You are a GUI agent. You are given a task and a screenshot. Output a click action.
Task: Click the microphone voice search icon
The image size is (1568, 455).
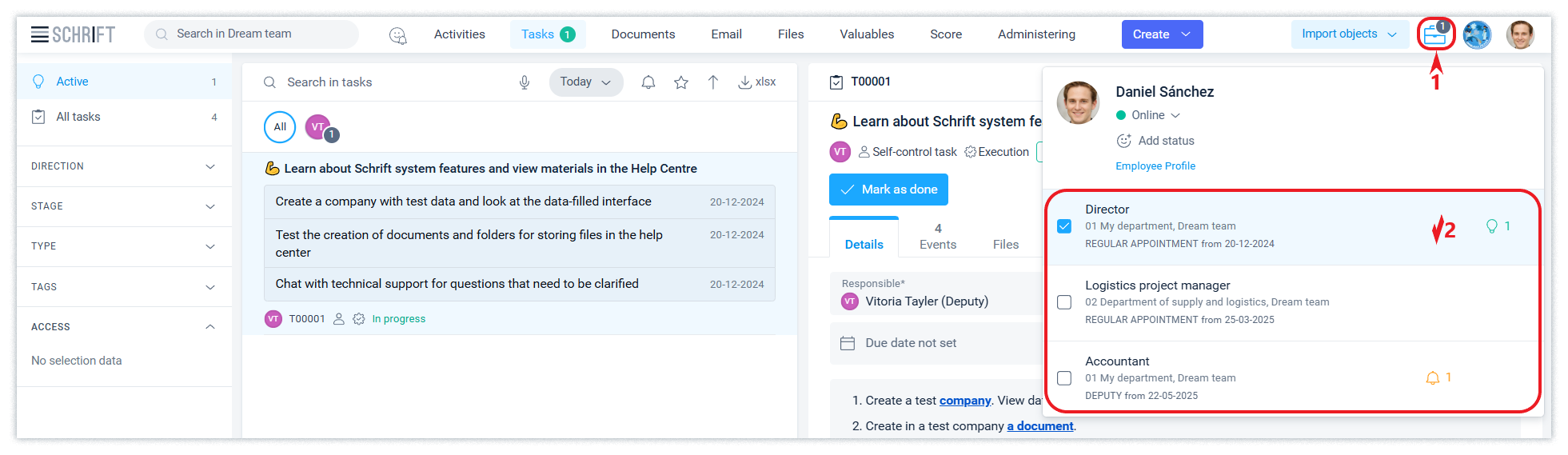pos(525,82)
